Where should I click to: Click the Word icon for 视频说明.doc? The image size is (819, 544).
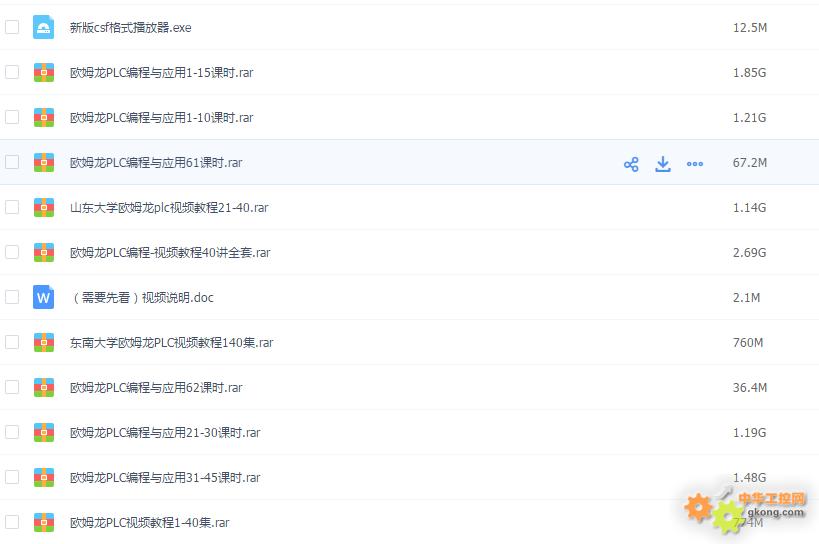(43, 297)
